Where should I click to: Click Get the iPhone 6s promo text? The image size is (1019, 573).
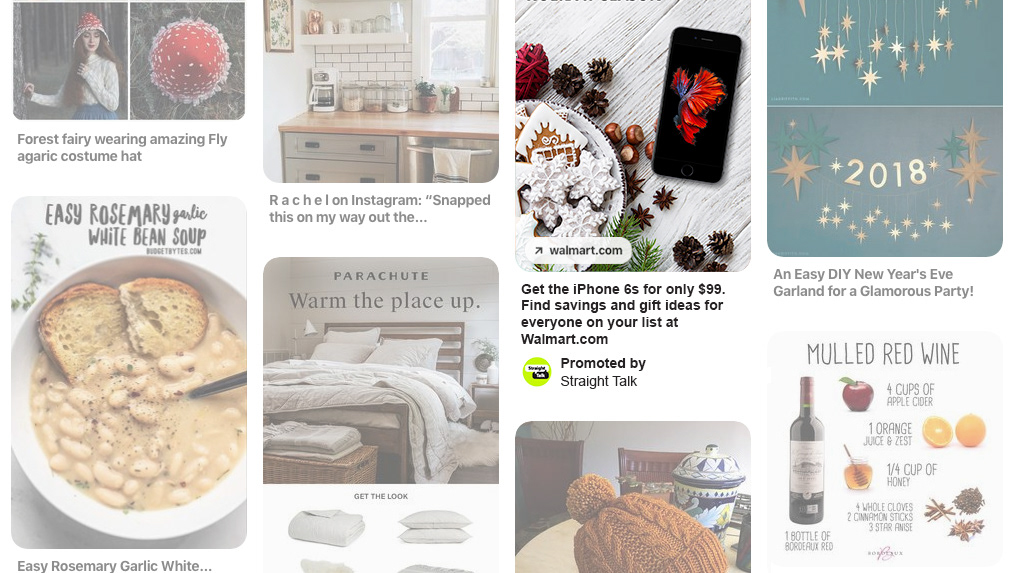click(x=623, y=314)
